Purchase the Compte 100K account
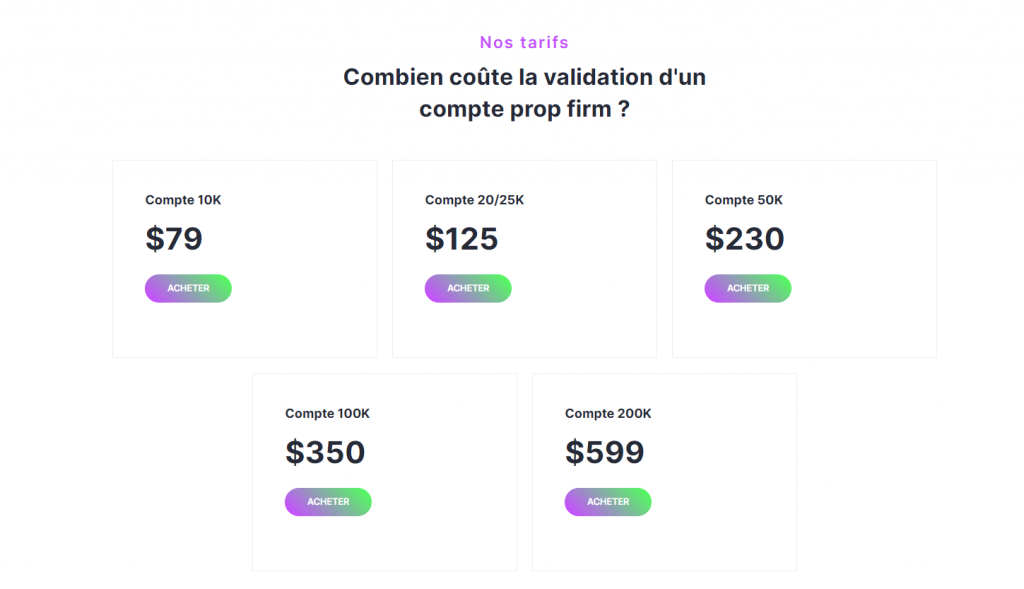Image resolution: width=1024 pixels, height=589 pixels. (x=328, y=502)
